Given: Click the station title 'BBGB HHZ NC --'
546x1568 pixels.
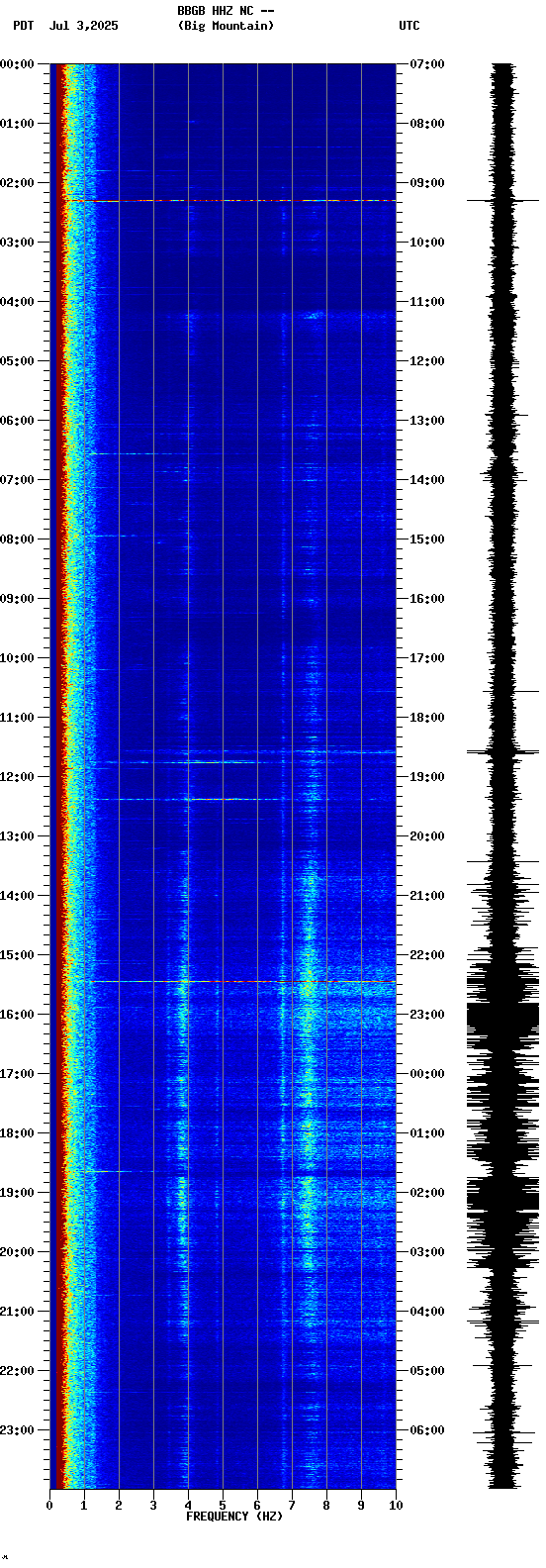Looking at the screenshot, I should 226,11.
